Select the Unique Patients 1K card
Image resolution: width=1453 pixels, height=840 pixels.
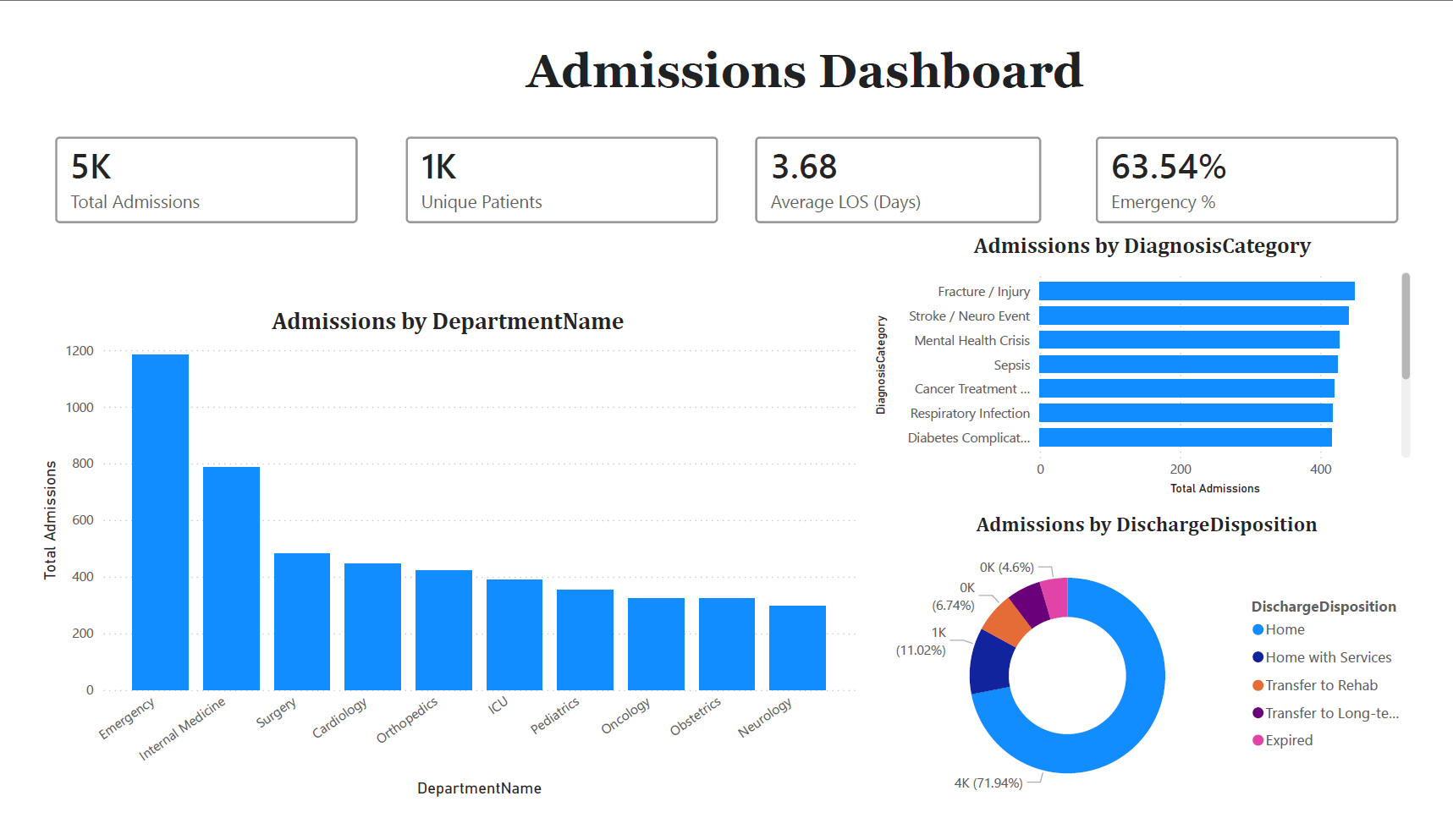(562, 180)
